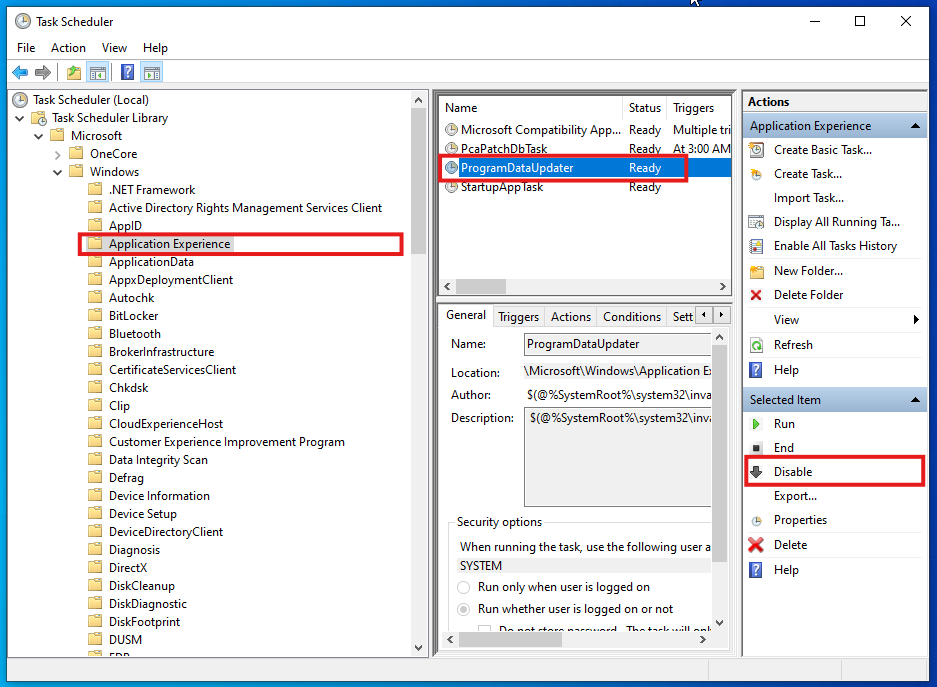The width and height of the screenshot is (937, 687).
Task: Click the task Name text field
Action: 617,344
